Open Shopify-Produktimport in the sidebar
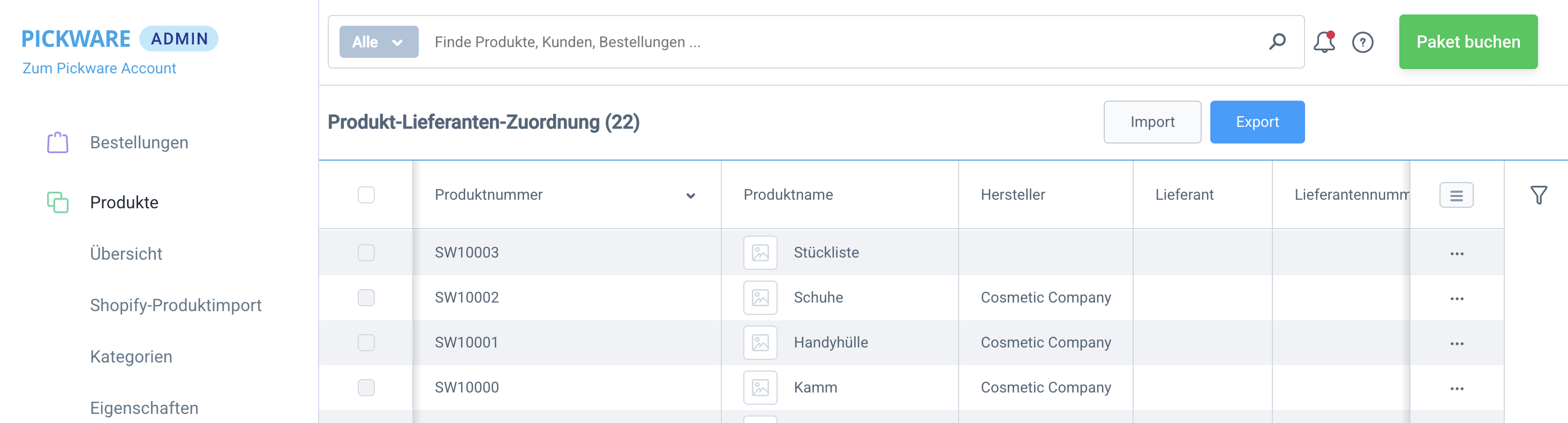 tap(175, 305)
